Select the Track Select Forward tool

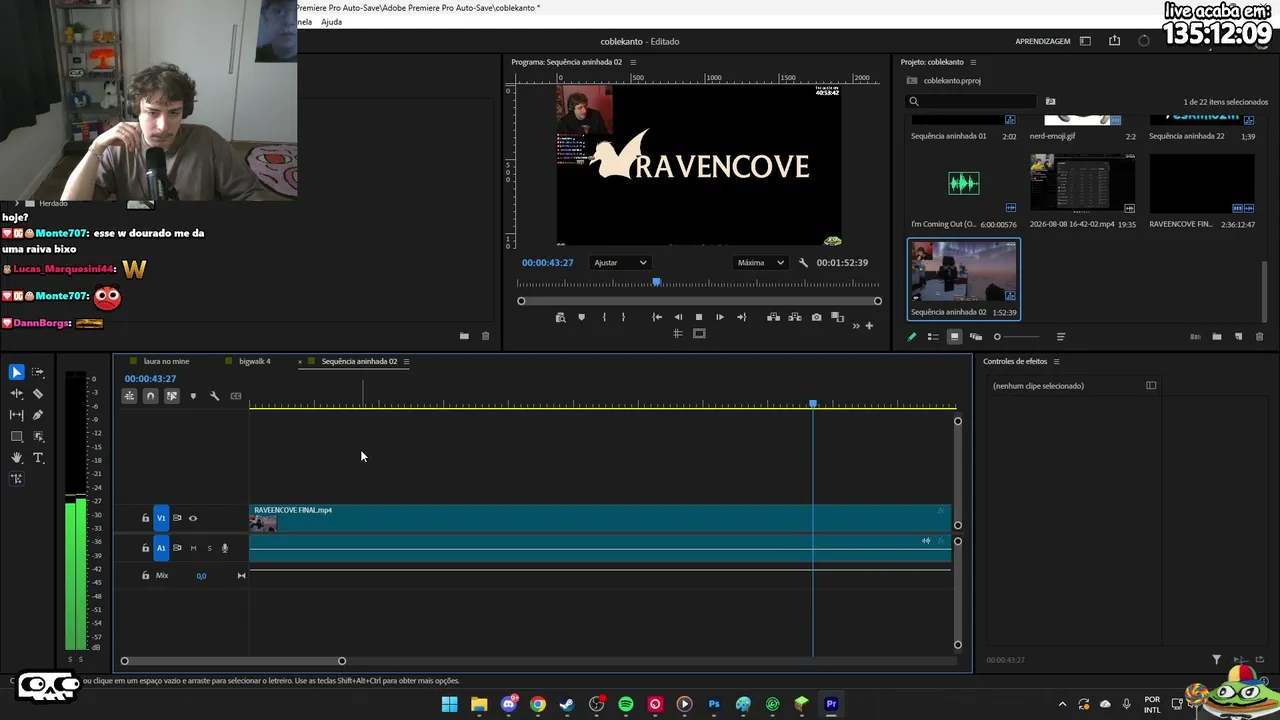tap(38, 372)
